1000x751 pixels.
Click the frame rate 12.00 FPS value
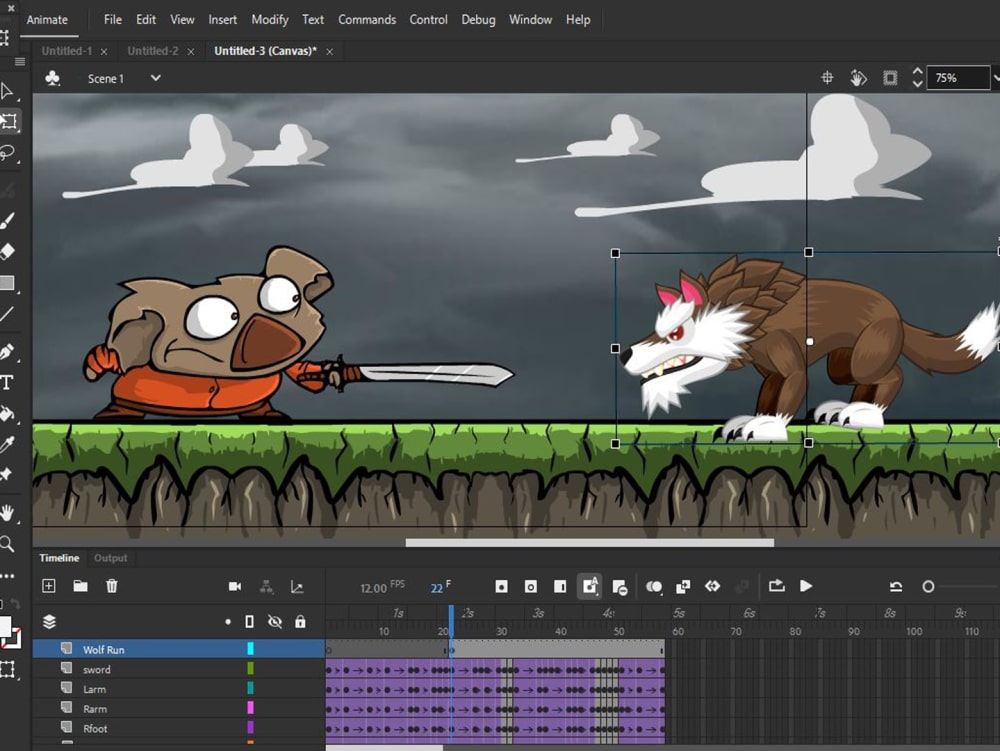click(382, 587)
